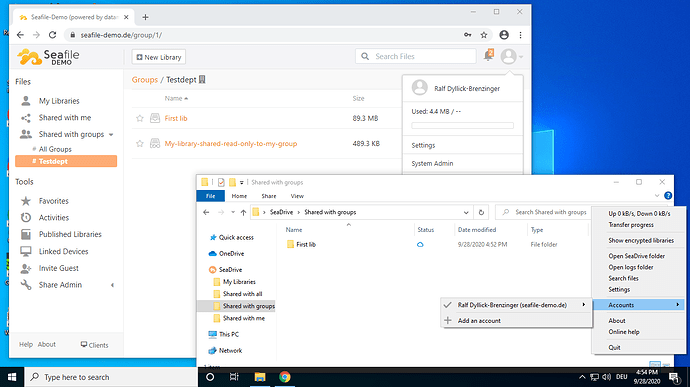
Task: Open Task View on the taskbar
Action: pyautogui.click(x=234, y=377)
